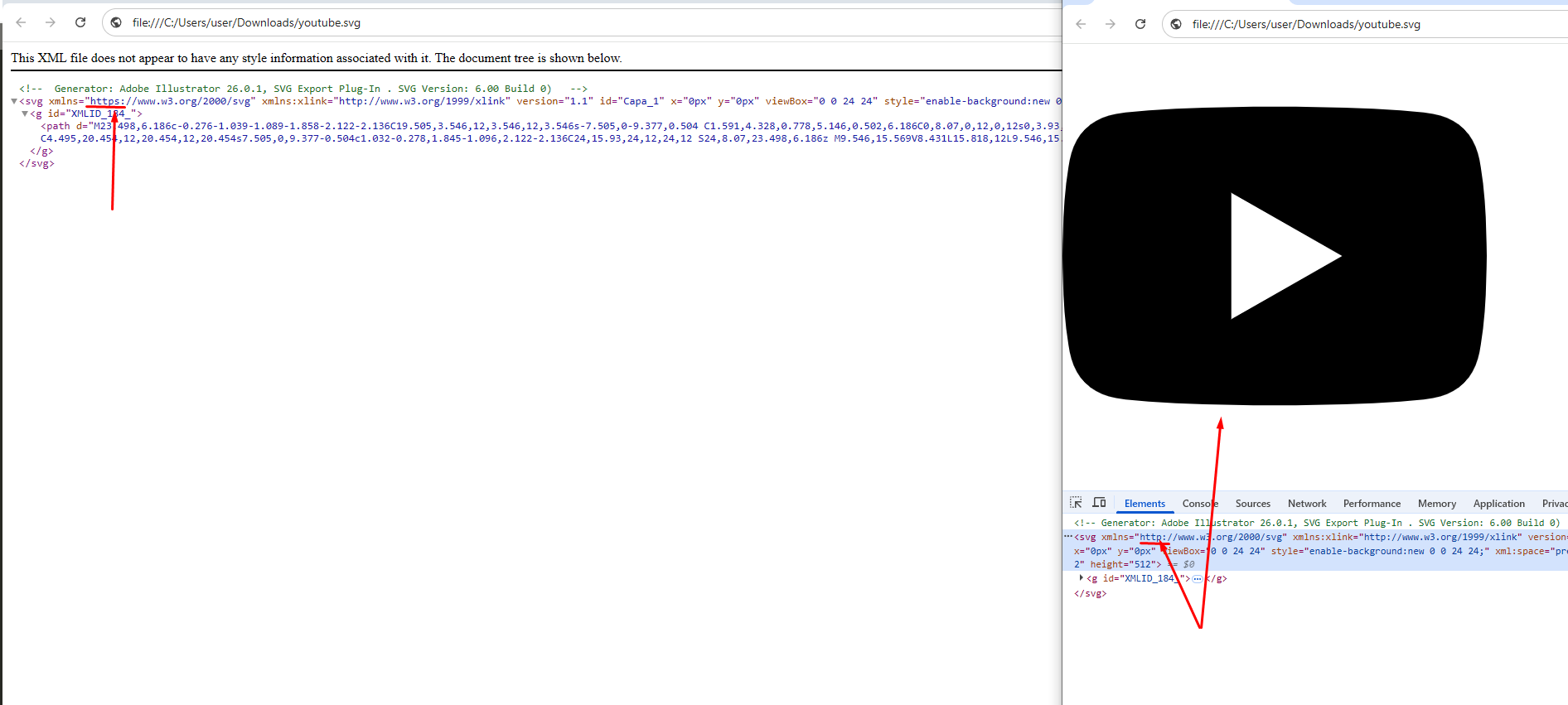The width and height of the screenshot is (1568, 705).
Task: Open the Sources tab in DevTools
Action: [1252, 504]
